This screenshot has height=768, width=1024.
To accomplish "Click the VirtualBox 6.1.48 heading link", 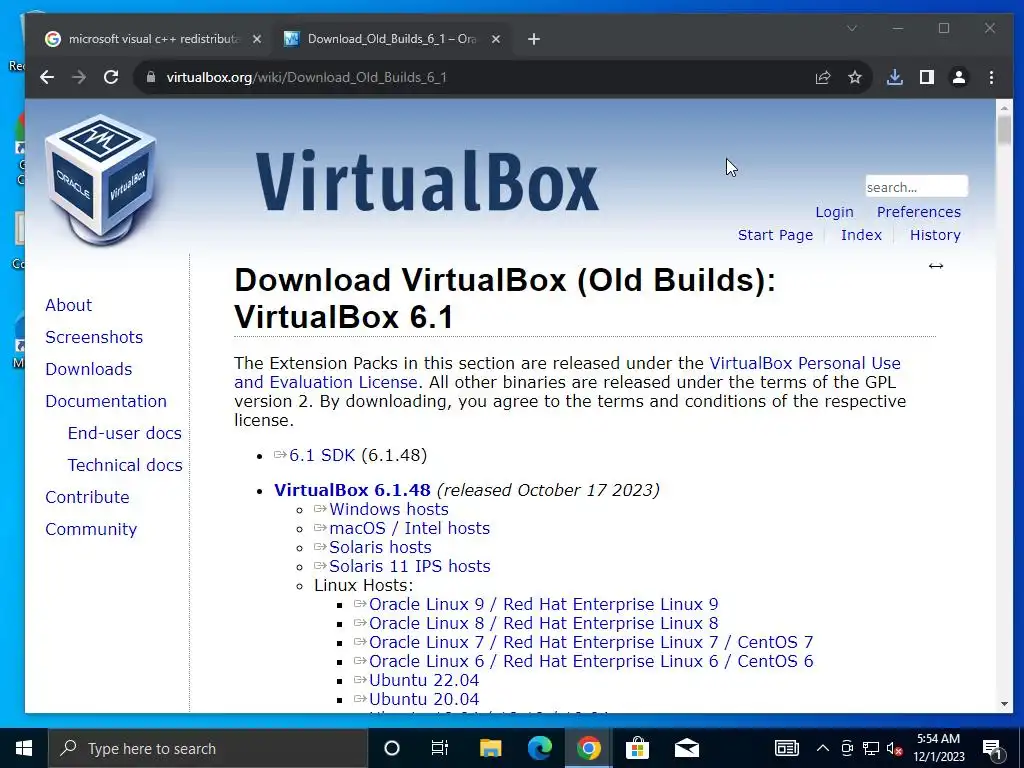I will coord(352,490).
